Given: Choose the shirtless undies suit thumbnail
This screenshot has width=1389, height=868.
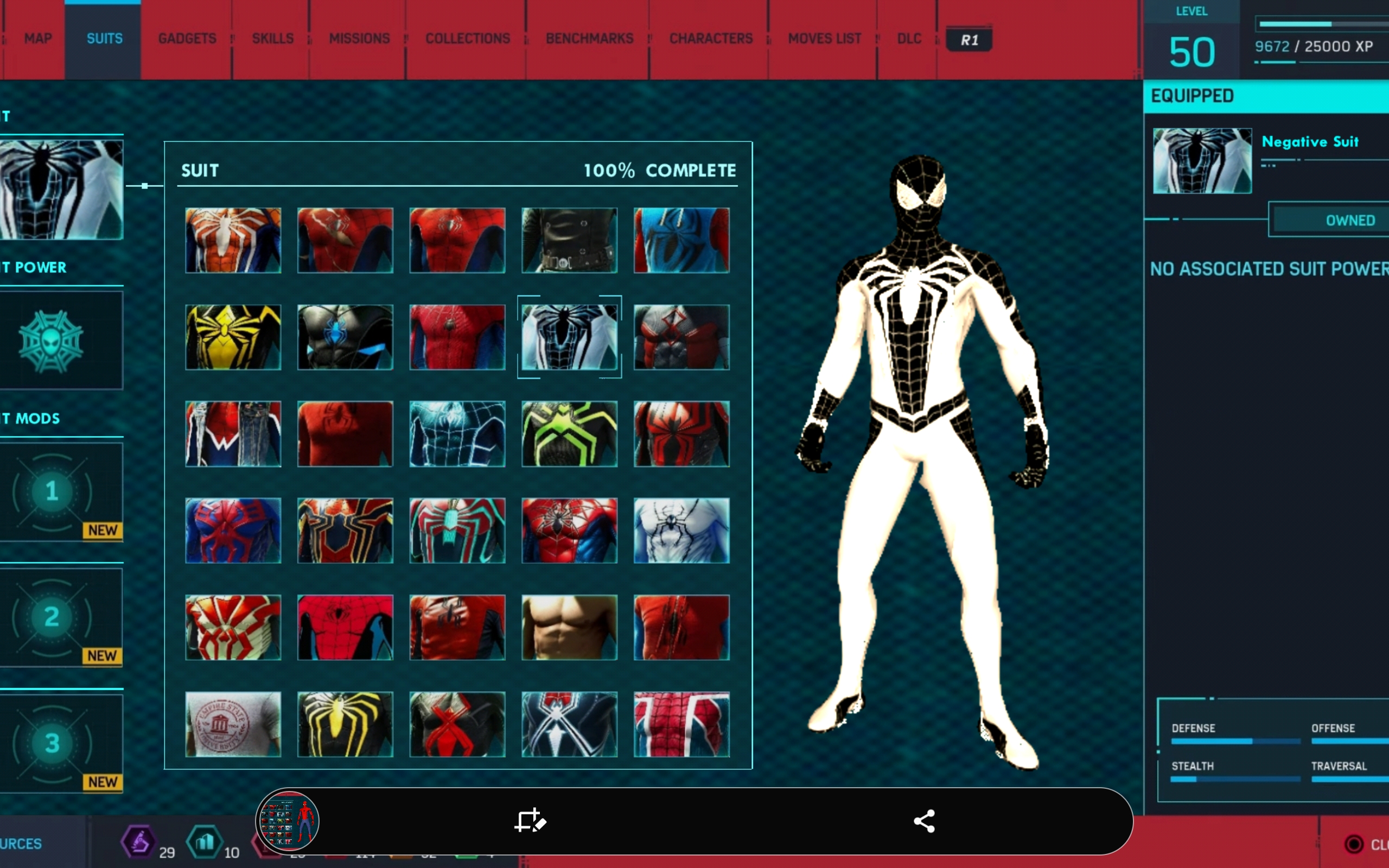Looking at the screenshot, I should (x=569, y=627).
